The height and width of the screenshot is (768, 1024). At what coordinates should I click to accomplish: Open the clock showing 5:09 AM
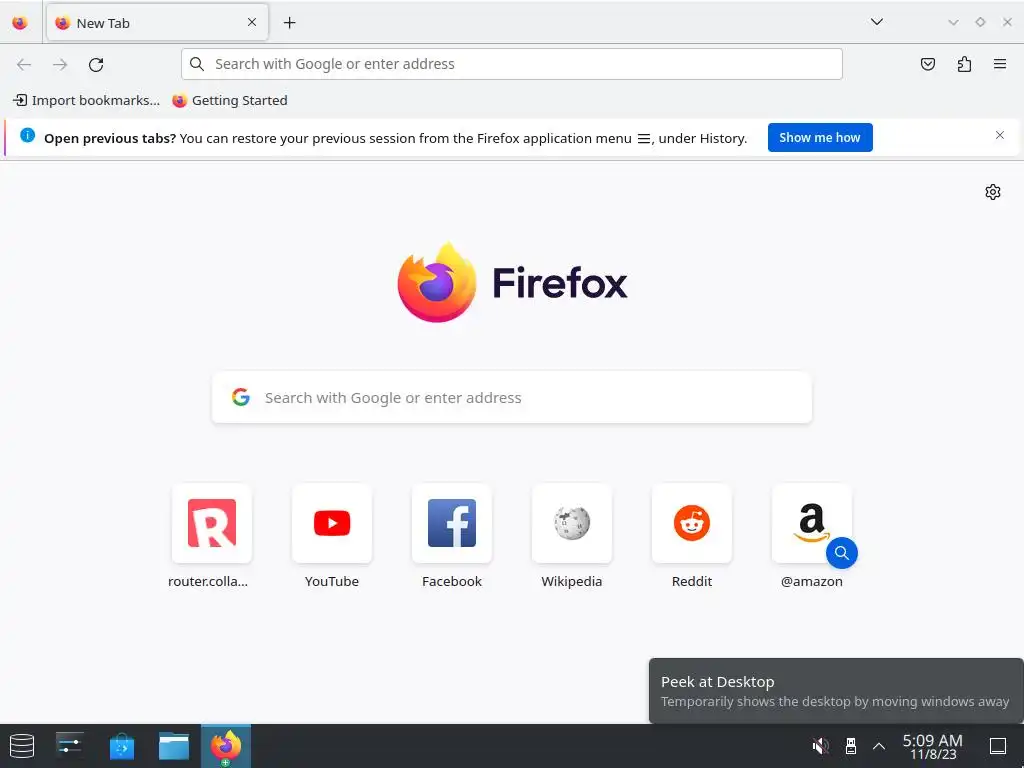coord(933,746)
